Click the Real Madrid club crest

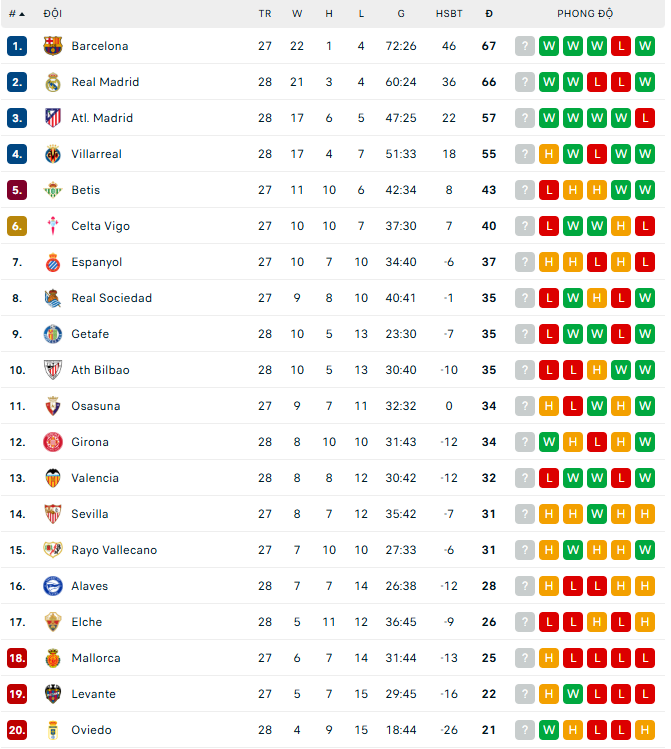pos(53,82)
